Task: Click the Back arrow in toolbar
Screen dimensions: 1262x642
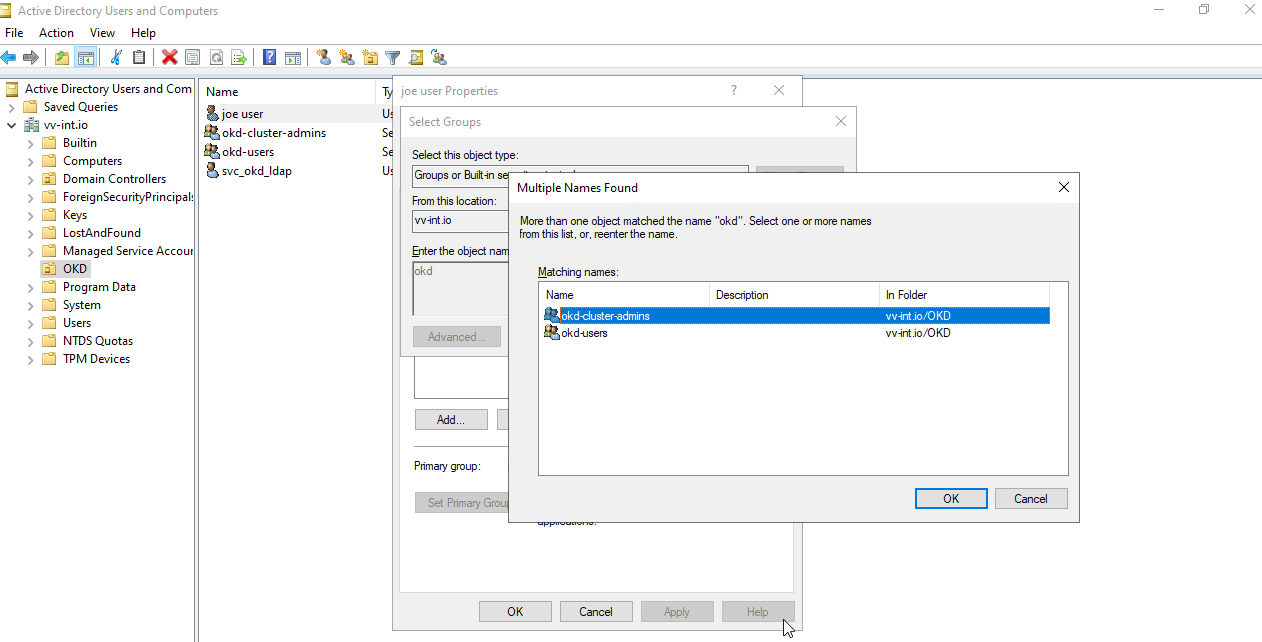Action: (9, 57)
